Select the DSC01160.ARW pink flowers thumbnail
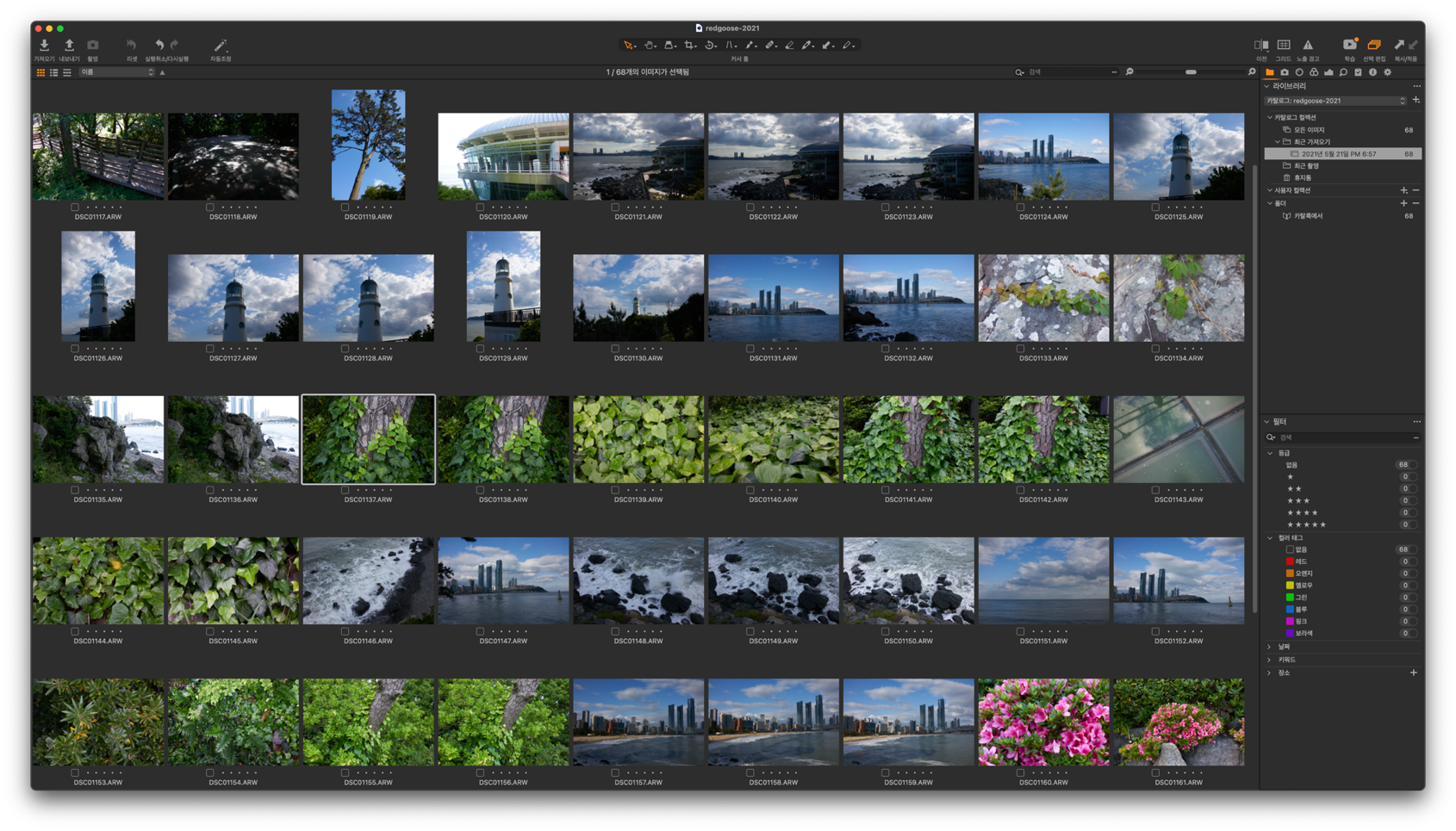 click(1043, 722)
